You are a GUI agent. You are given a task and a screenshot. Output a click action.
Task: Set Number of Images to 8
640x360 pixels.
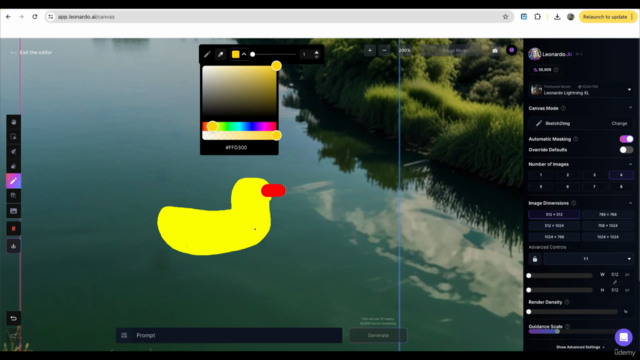click(x=621, y=187)
